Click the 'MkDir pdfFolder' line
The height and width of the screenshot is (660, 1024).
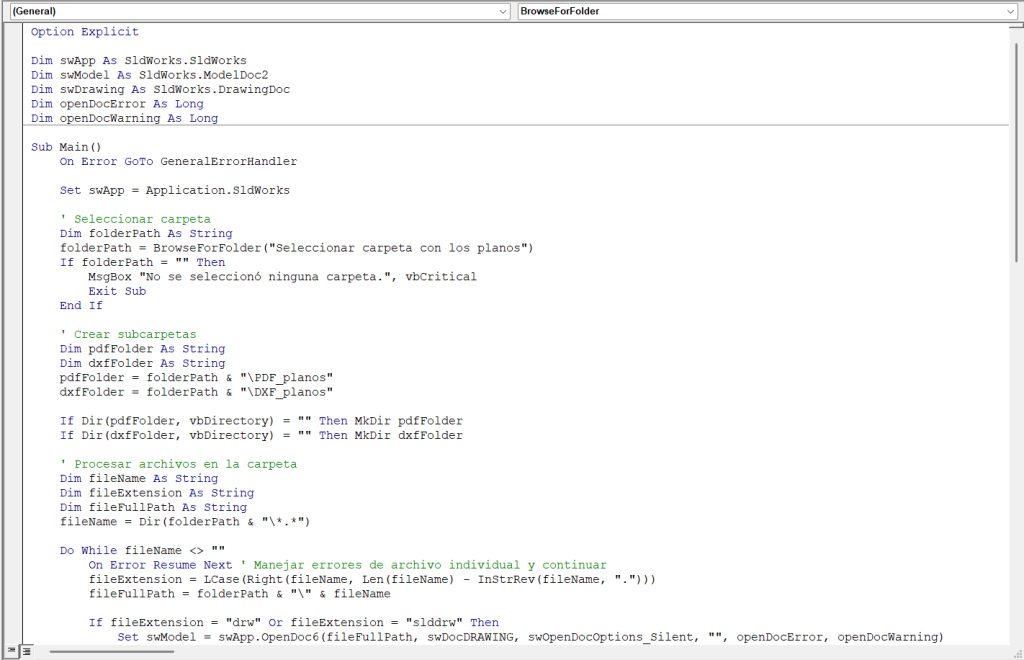261,420
